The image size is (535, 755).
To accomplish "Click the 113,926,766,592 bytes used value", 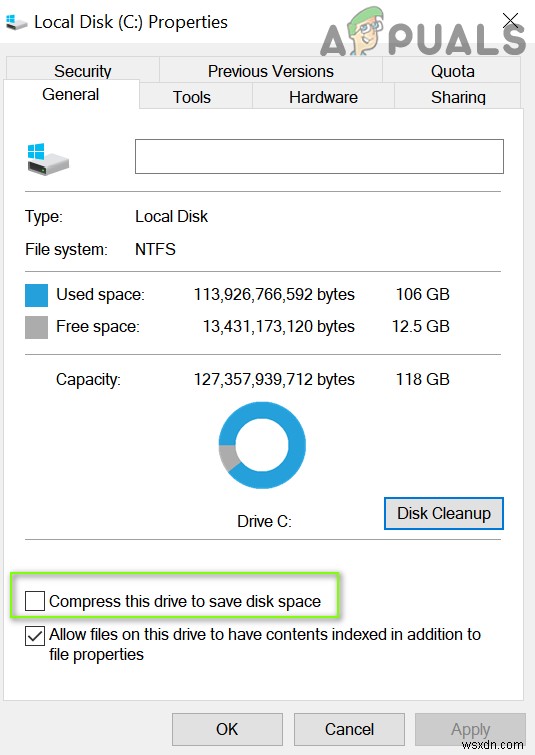I will pyautogui.click(x=274, y=295).
